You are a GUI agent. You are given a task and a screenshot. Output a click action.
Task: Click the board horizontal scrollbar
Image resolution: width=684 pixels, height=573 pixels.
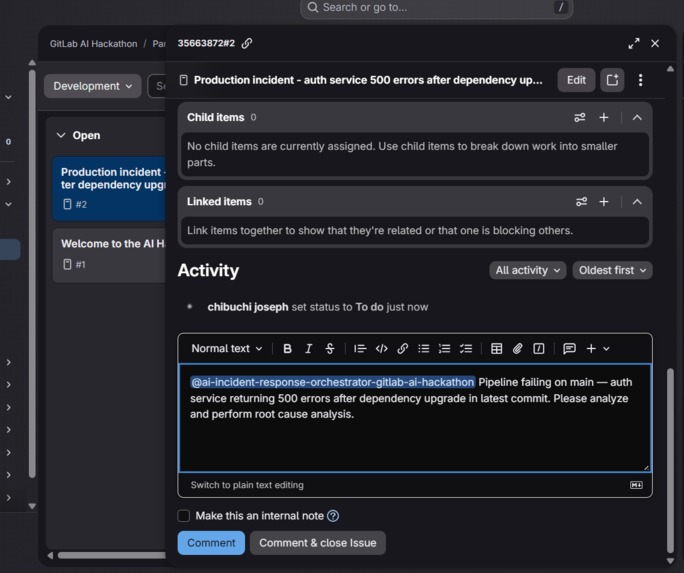click(x=112, y=555)
